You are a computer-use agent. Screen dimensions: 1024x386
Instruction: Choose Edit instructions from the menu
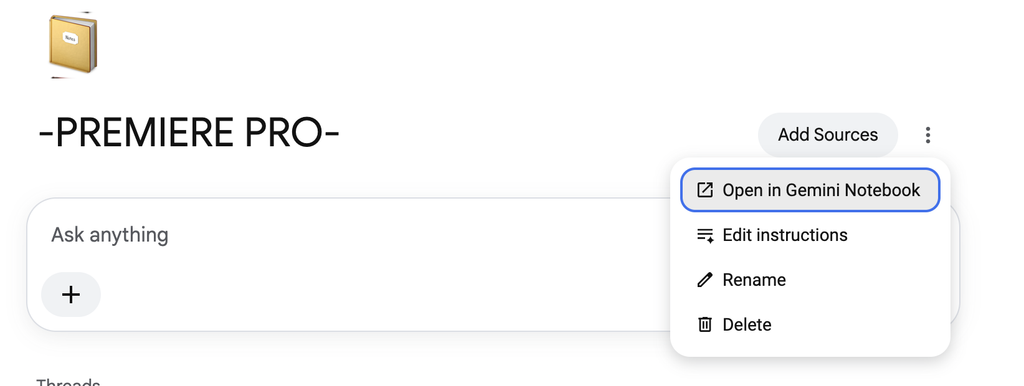[810, 235]
